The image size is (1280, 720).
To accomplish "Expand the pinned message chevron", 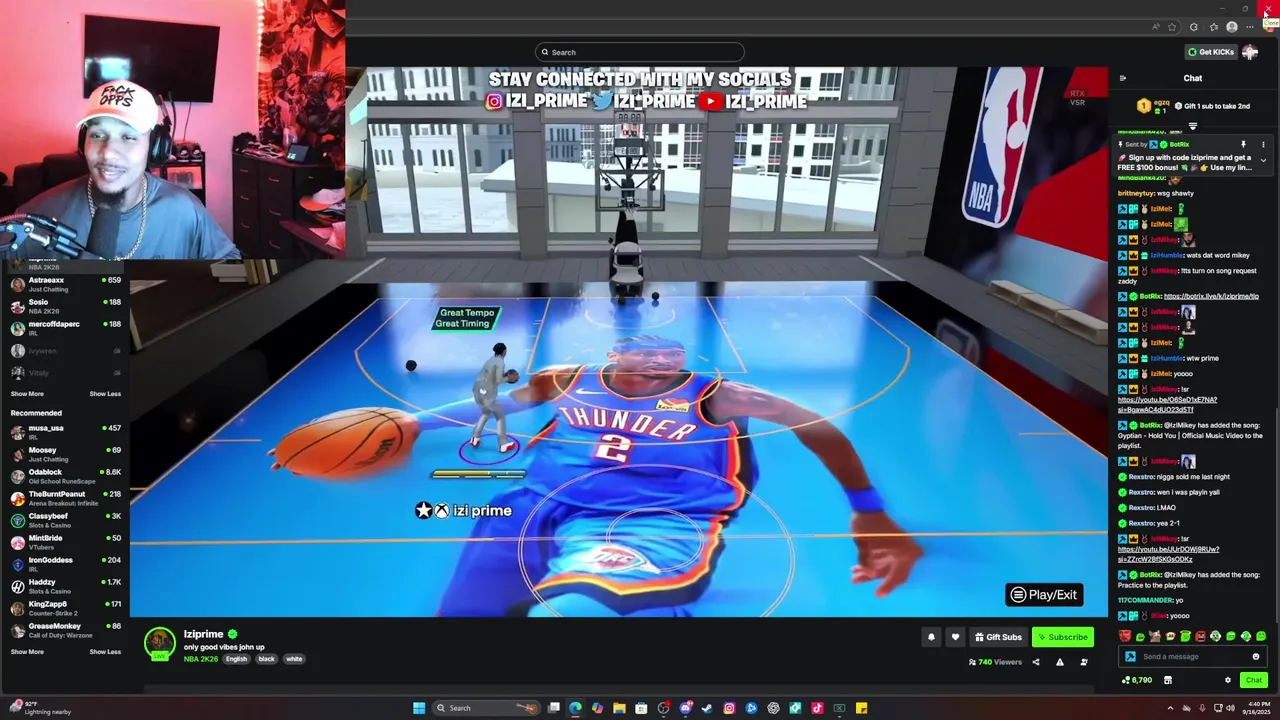I will click(1263, 160).
